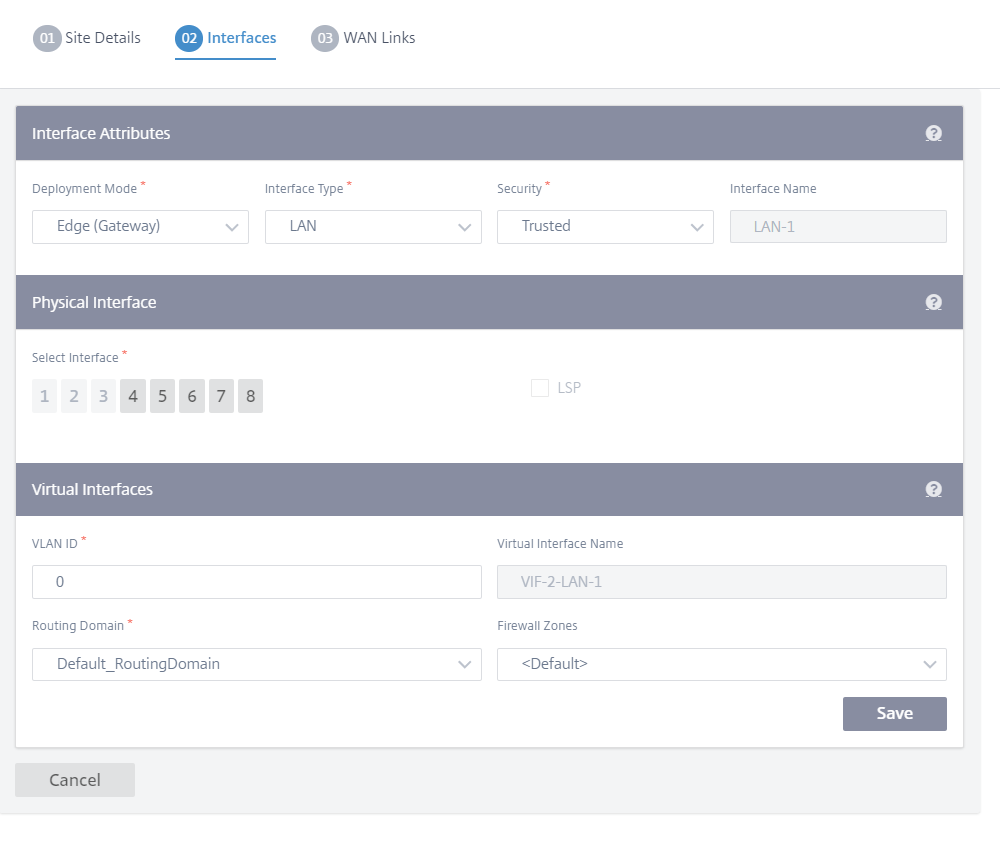The width and height of the screenshot is (1000, 841).
Task: Select physical interface 8
Action: click(251, 396)
